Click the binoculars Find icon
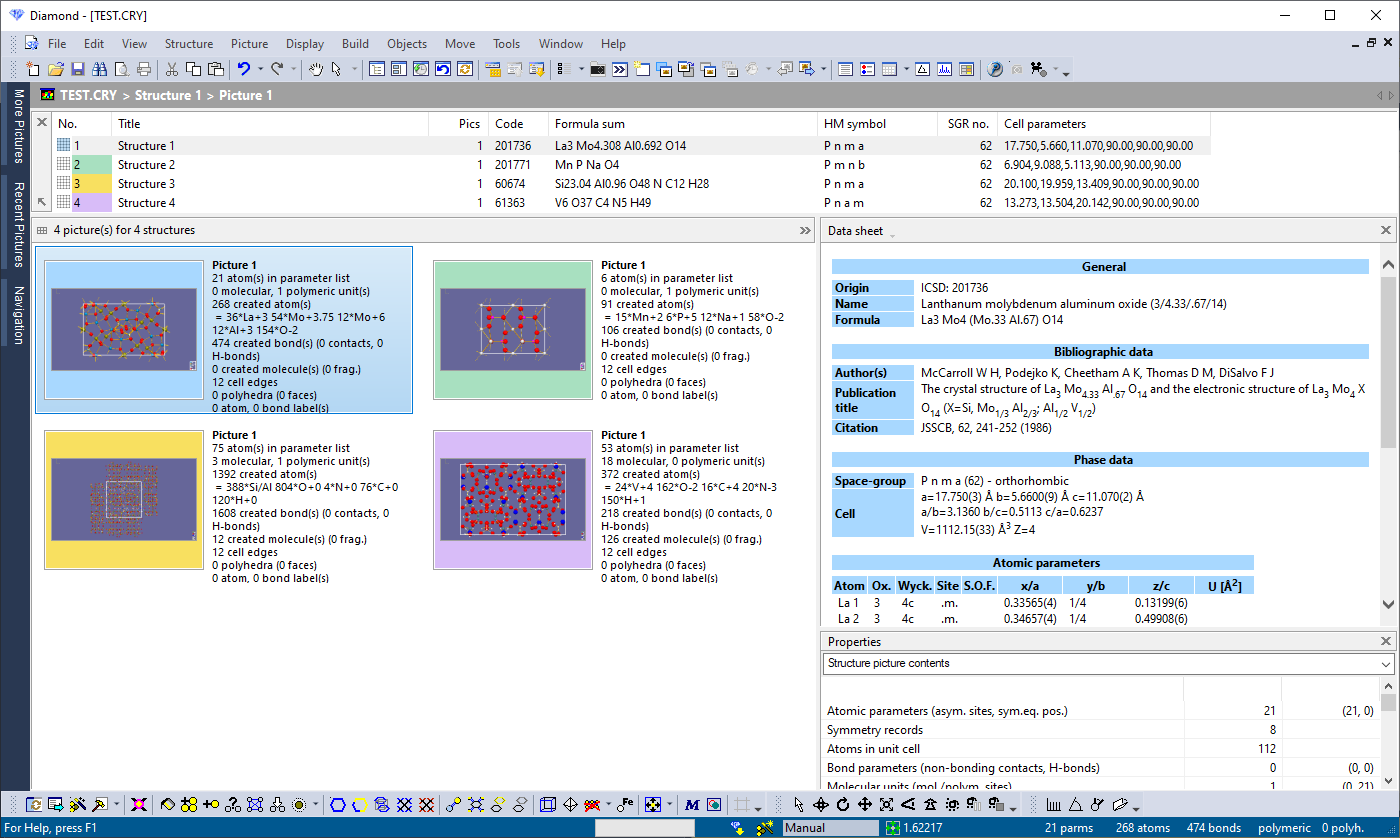This screenshot has height=838, width=1400. pyautogui.click(x=99, y=69)
